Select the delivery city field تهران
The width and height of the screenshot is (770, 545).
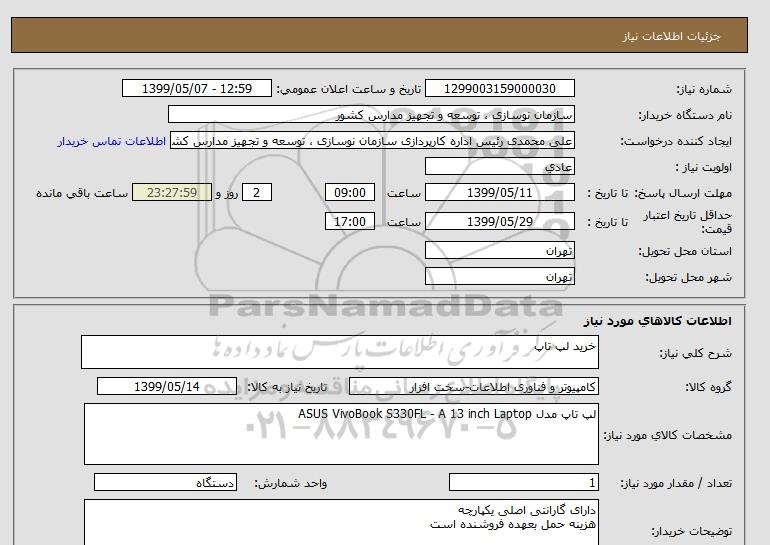click(x=499, y=276)
